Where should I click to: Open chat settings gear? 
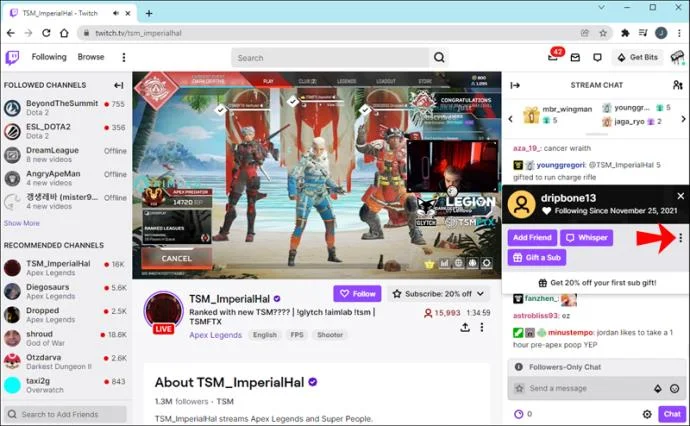pos(647,414)
